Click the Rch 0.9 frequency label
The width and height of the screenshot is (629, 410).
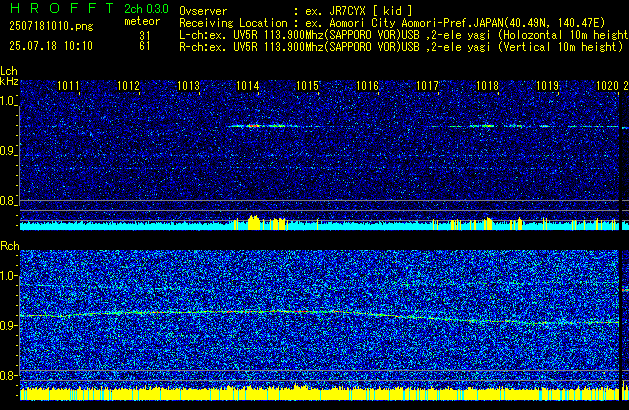pyautogui.click(x=7, y=325)
